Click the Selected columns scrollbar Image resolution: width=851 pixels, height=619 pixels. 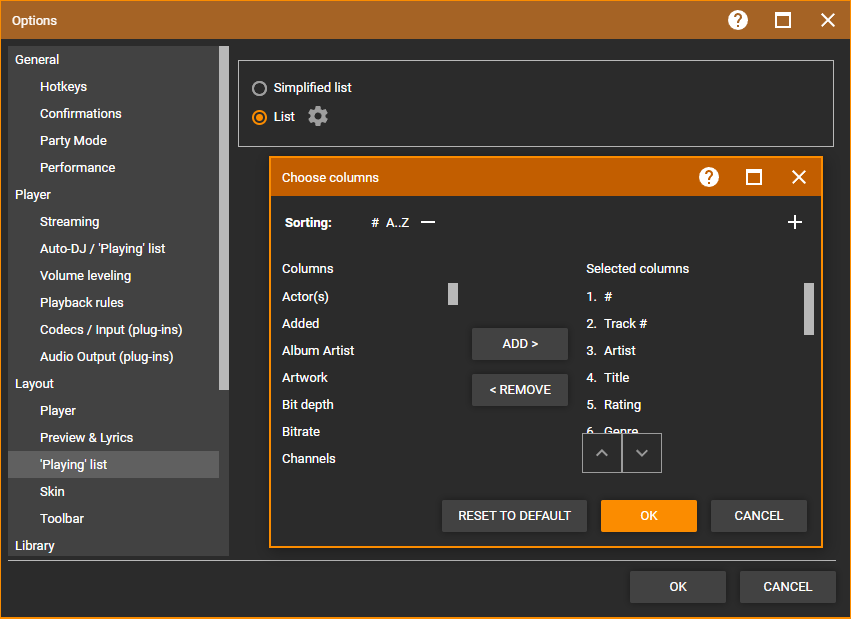[x=807, y=310]
